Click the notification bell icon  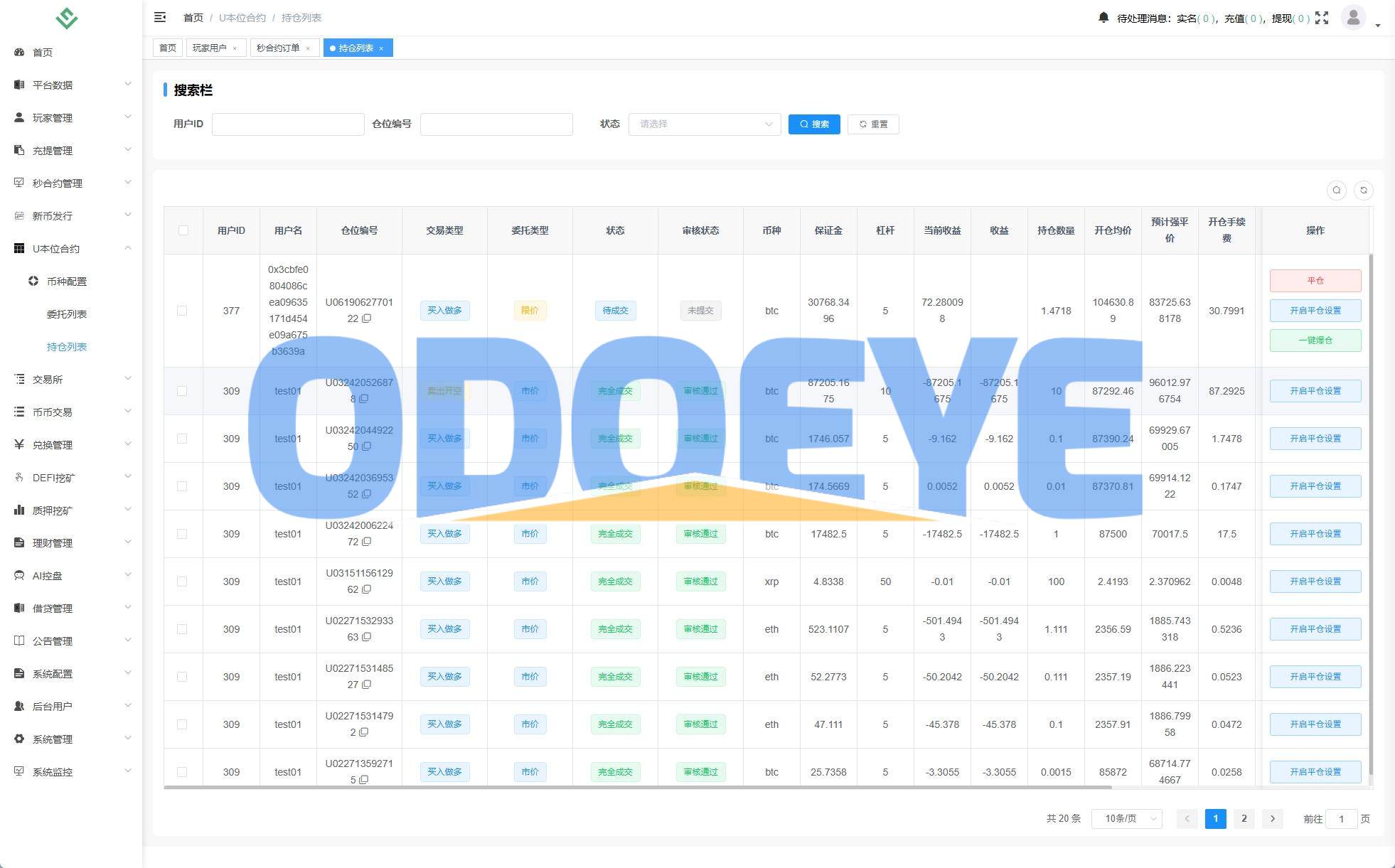tap(1103, 17)
